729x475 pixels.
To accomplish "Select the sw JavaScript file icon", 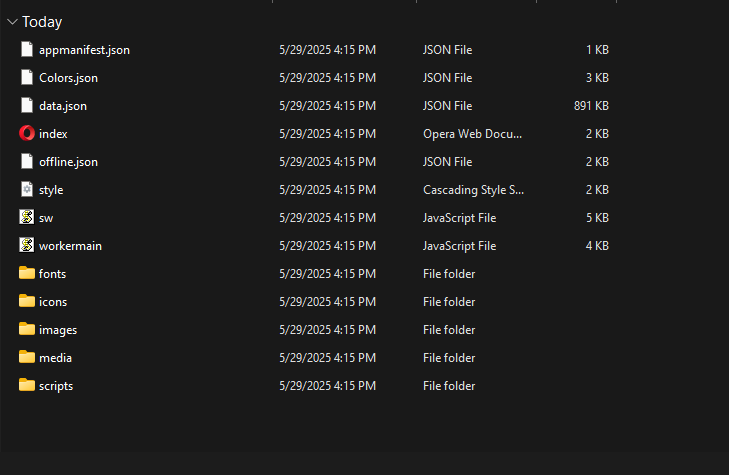I will click(27, 217).
